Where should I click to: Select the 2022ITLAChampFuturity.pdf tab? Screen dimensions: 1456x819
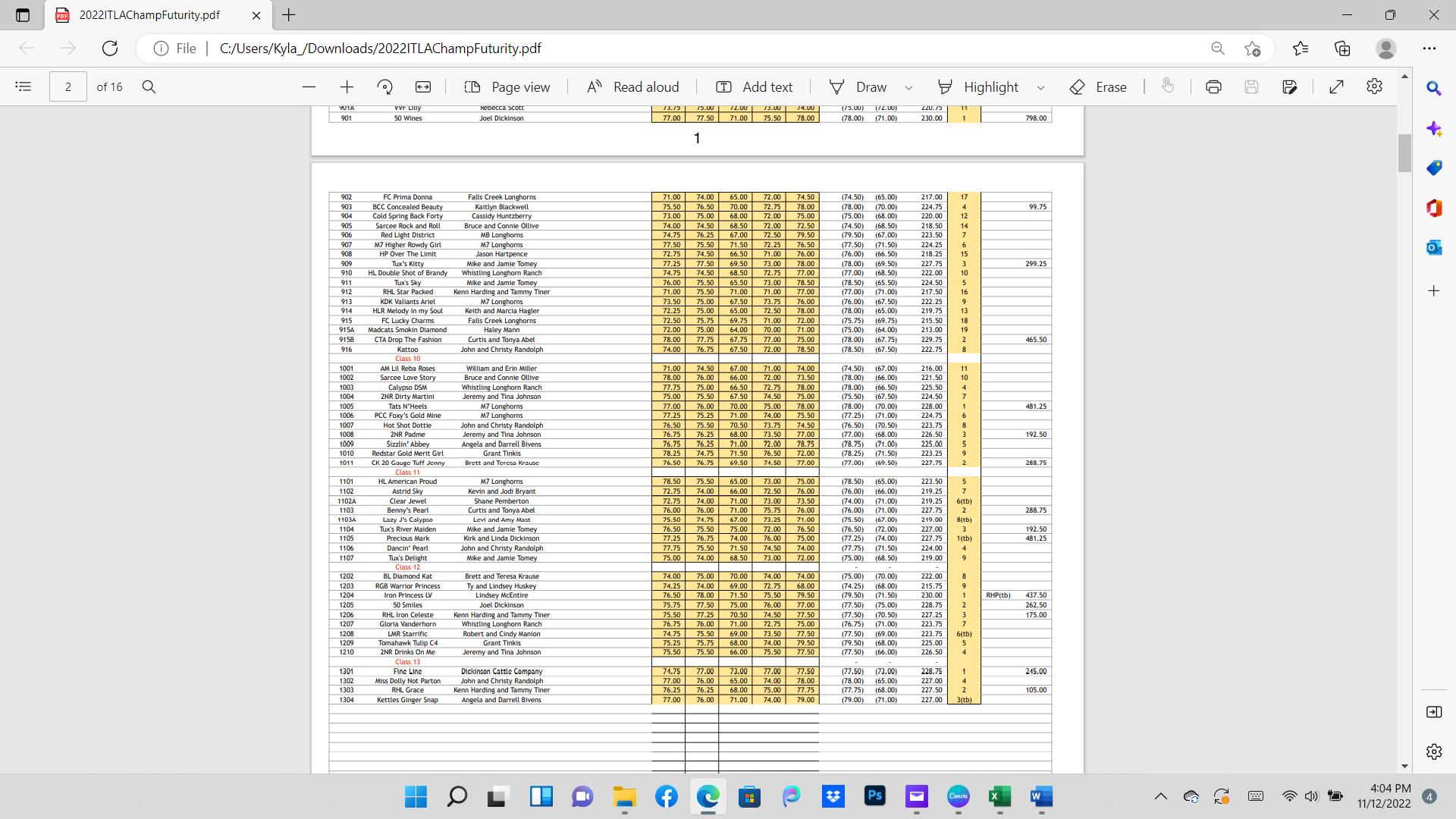point(149,15)
